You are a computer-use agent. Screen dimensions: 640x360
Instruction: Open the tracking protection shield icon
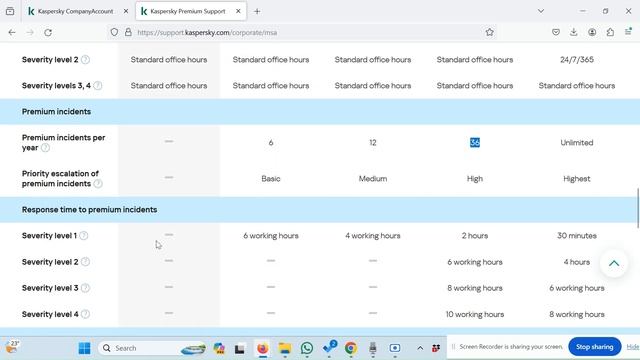114,32
